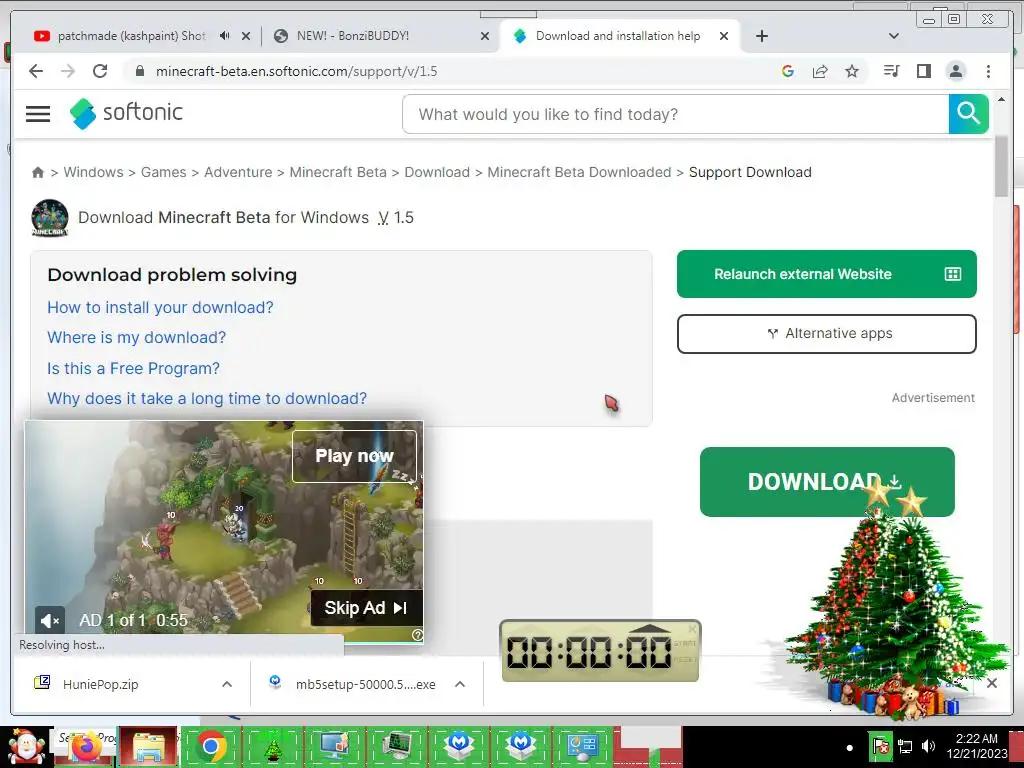1024x768 pixels.
Task: Click the browser forward arrow
Action: point(68,71)
